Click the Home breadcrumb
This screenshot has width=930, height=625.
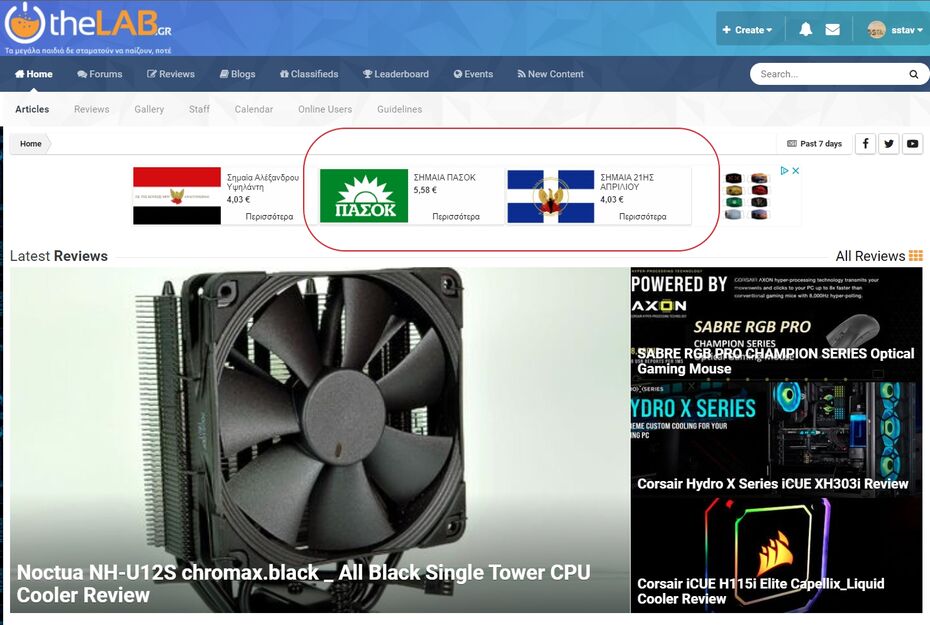31,144
